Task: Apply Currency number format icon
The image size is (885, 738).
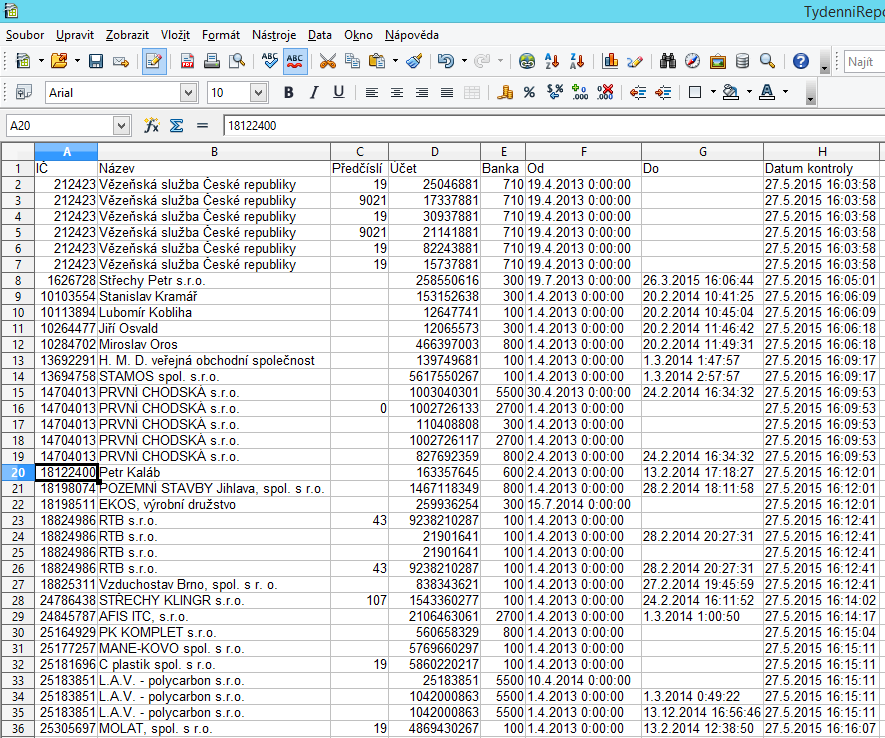Action: coord(505,92)
